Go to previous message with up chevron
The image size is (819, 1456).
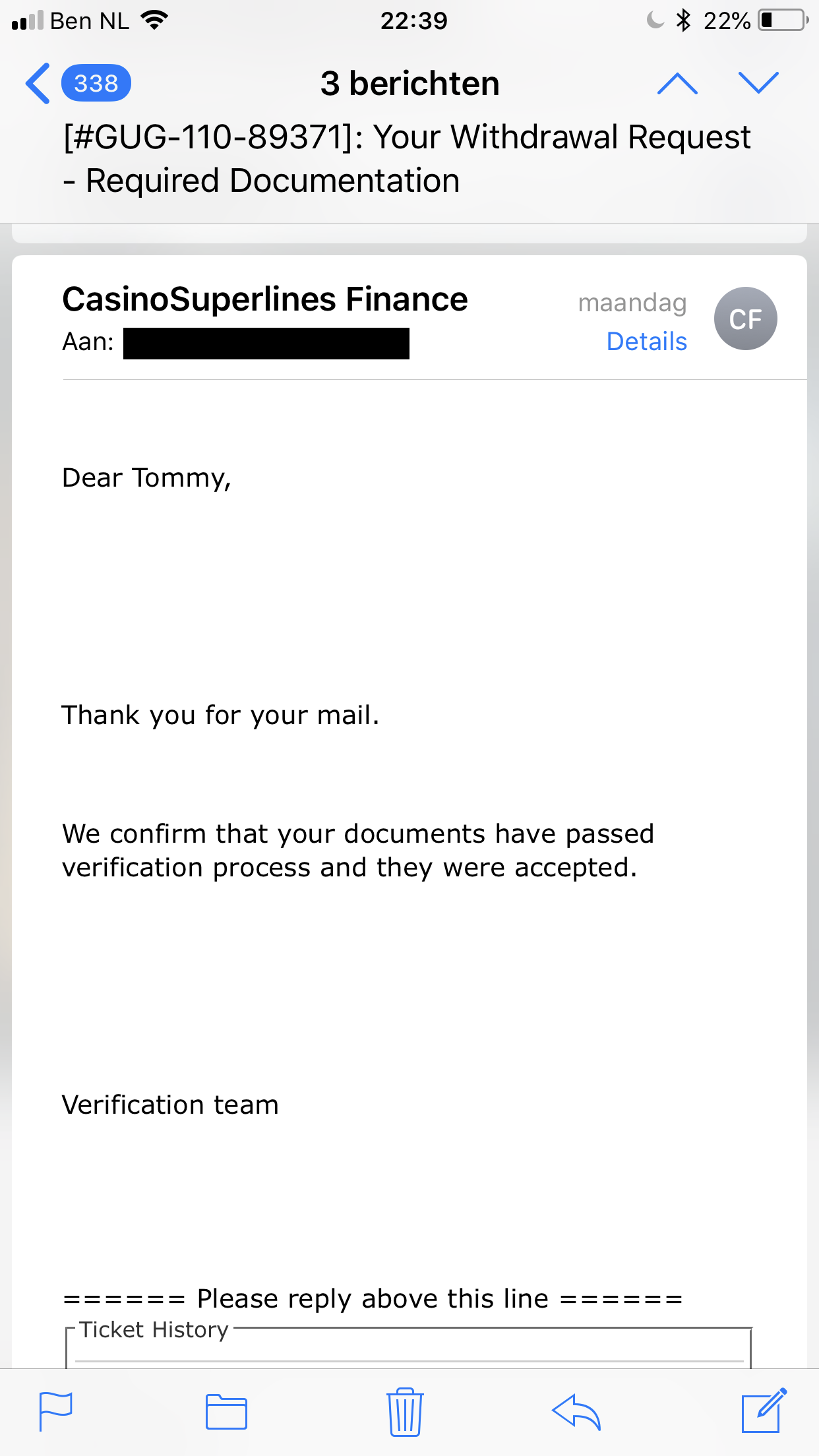(677, 84)
